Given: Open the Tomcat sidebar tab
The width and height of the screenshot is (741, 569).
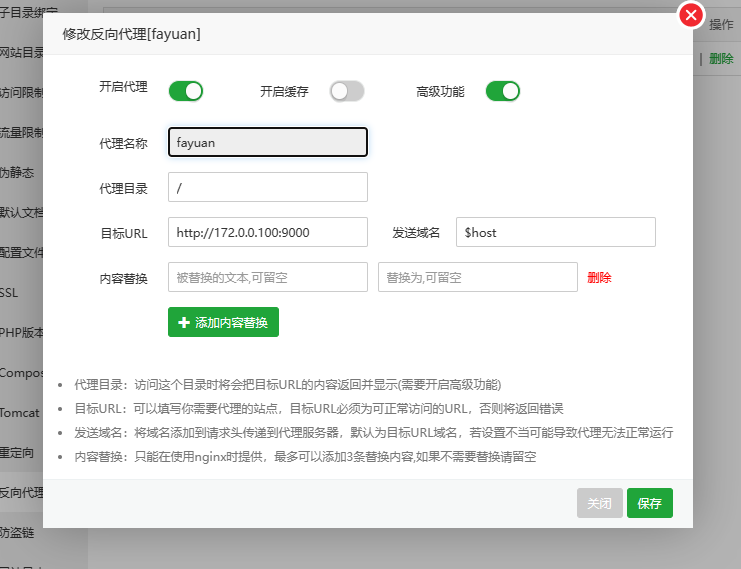Looking at the screenshot, I should point(22,413).
